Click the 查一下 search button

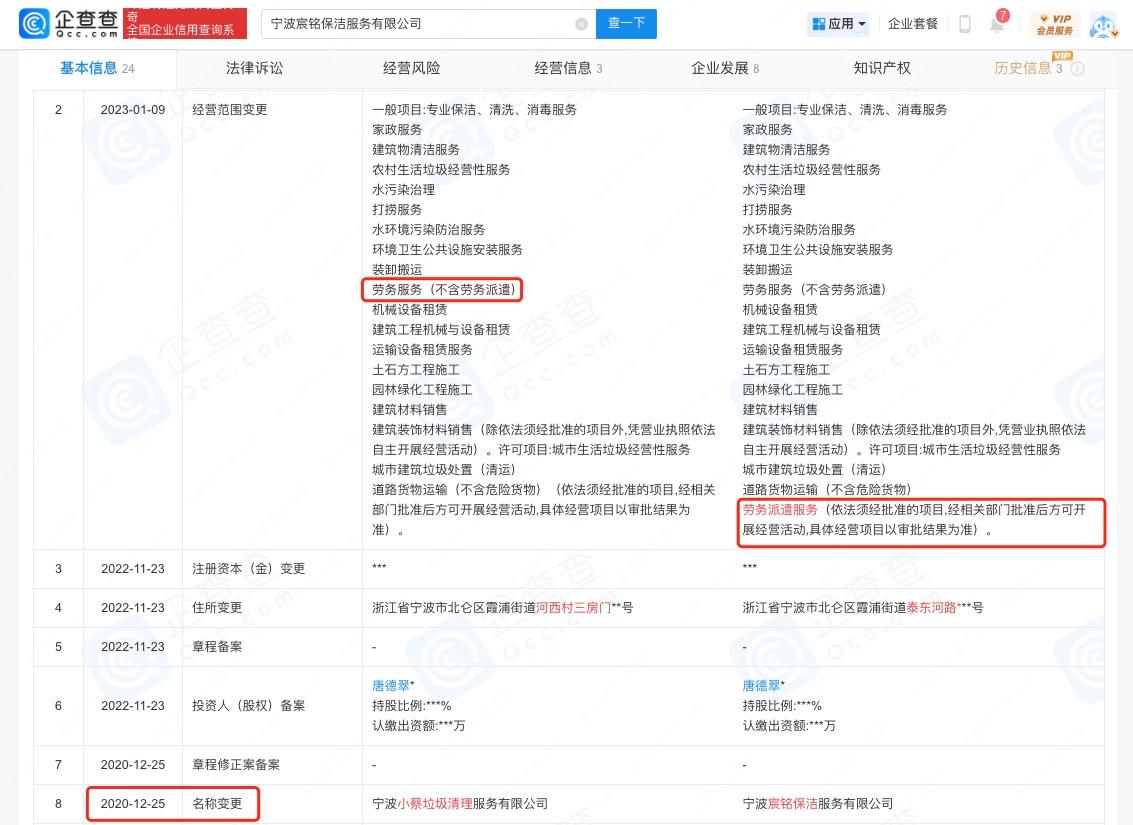coord(626,24)
